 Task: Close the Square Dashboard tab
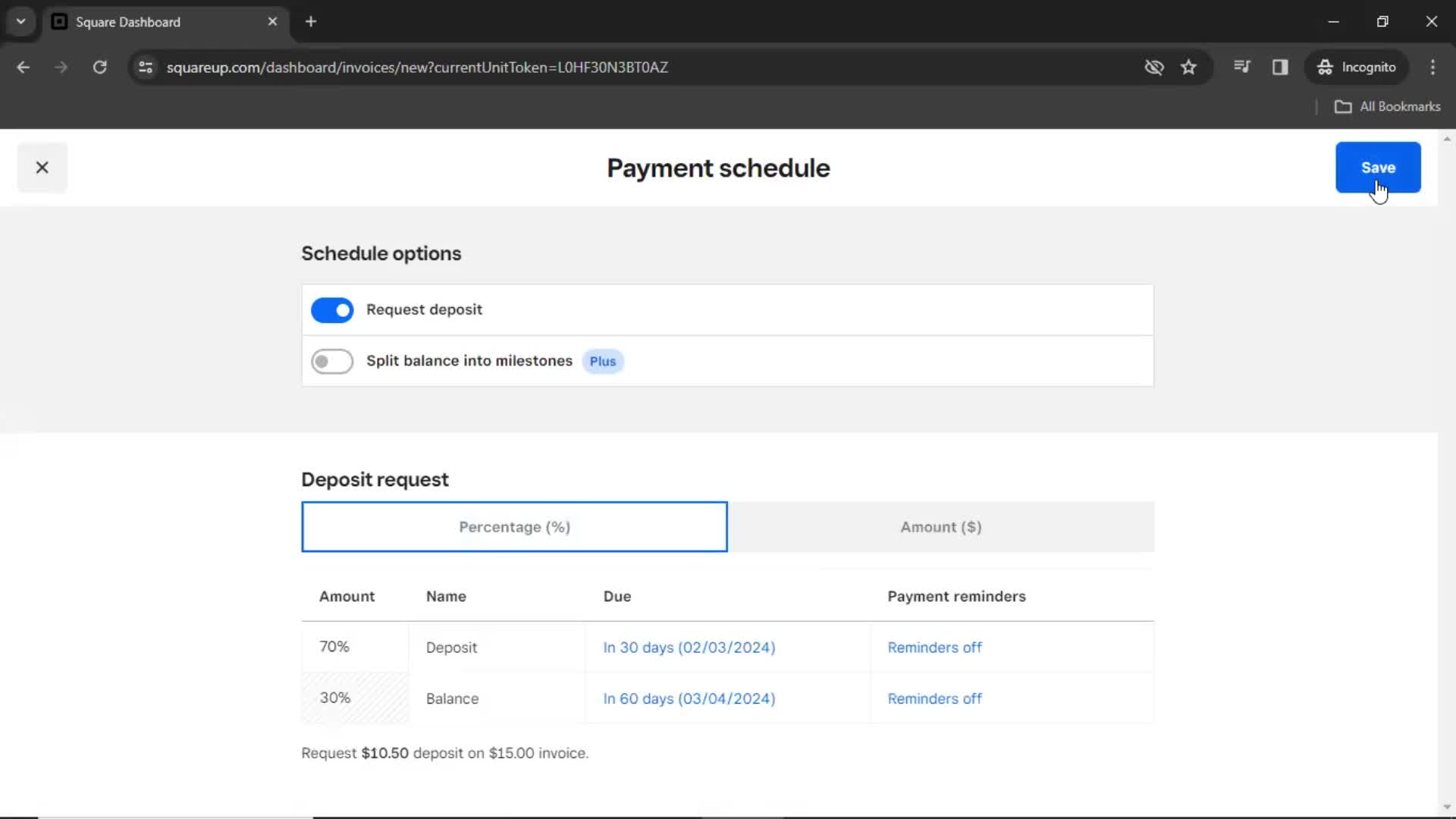click(272, 22)
